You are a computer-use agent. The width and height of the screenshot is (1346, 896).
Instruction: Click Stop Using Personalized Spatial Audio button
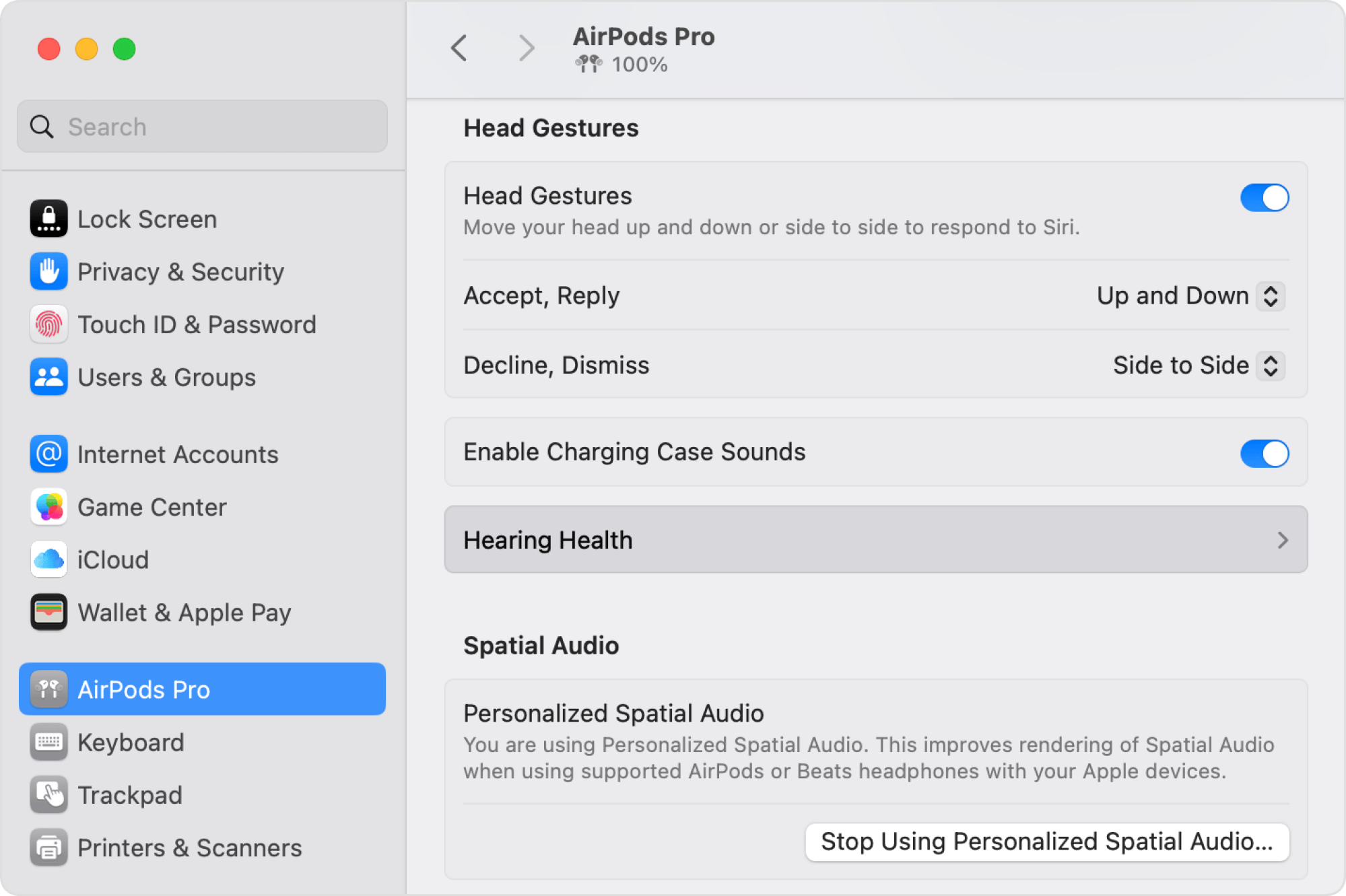(1047, 841)
